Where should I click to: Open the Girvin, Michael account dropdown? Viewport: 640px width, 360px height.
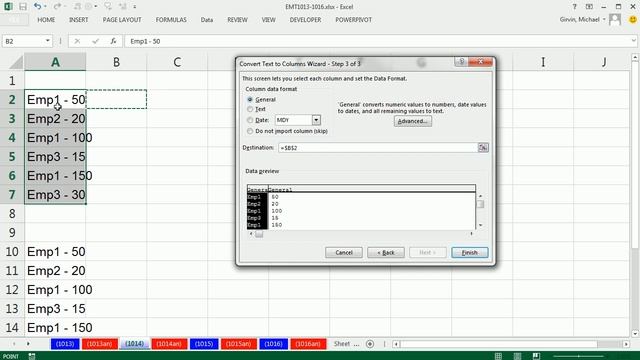tap(604, 20)
